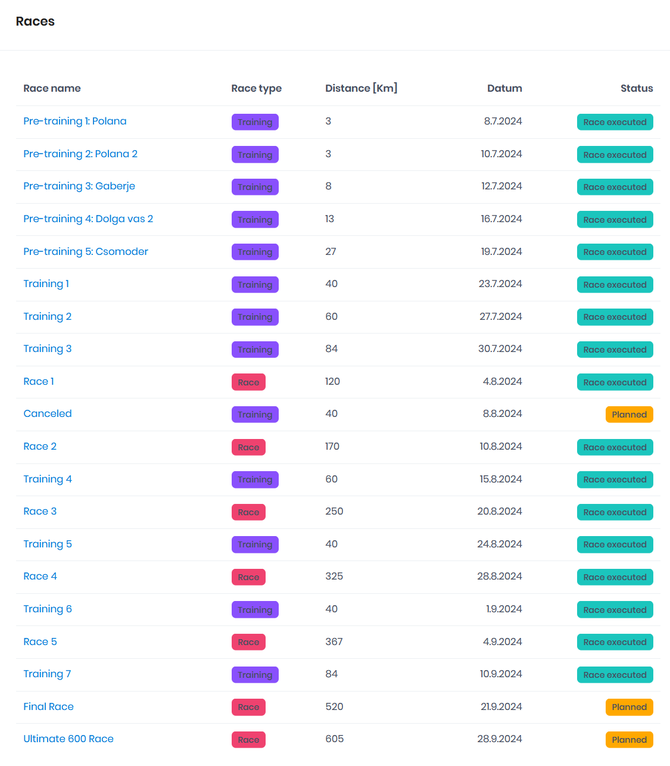Open the Race 1 link
The height and width of the screenshot is (766, 670).
click(39, 381)
